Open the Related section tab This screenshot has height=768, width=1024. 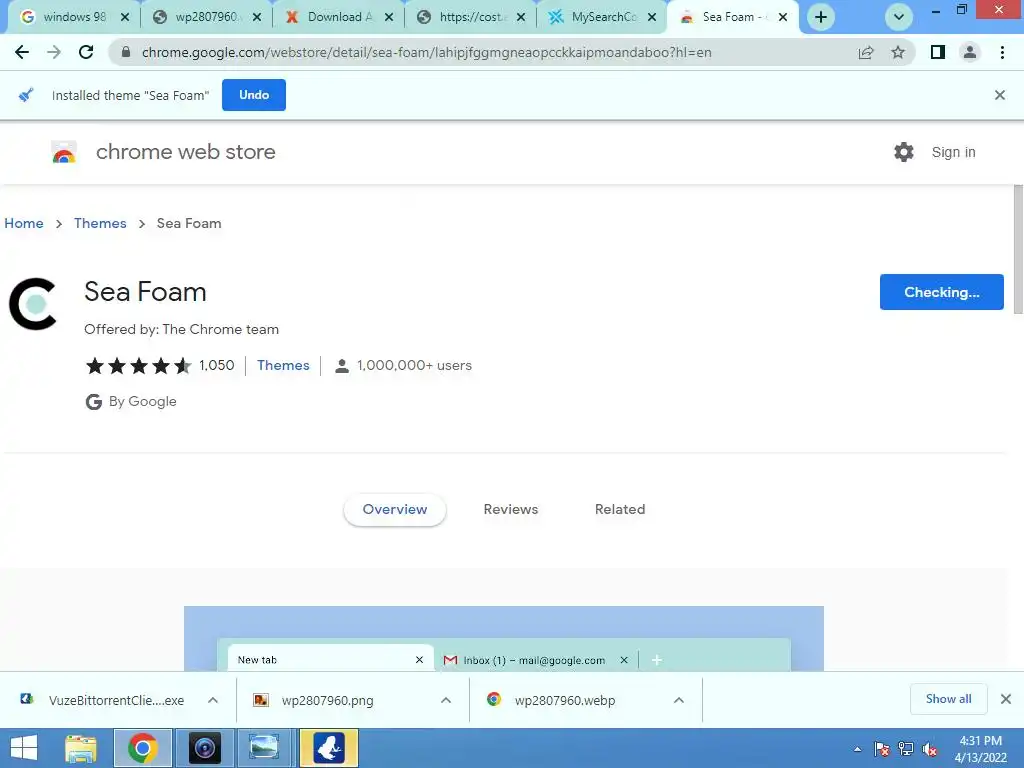[620, 509]
